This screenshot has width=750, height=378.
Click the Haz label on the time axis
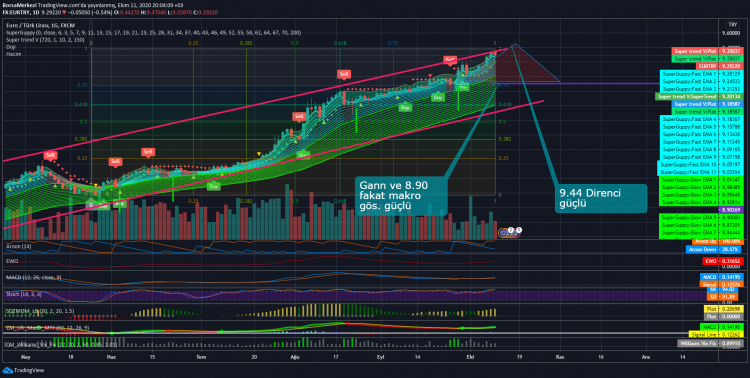tap(111, 357)
